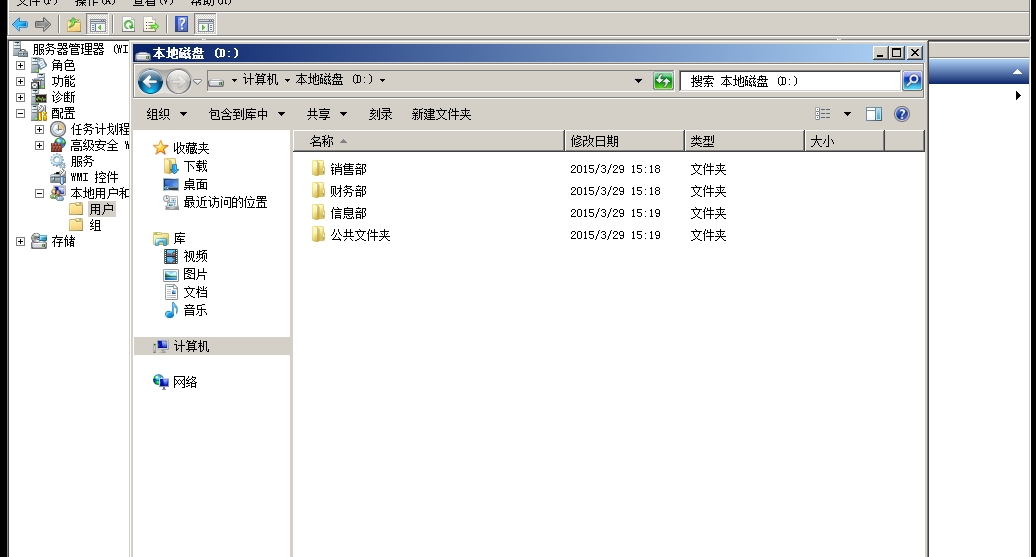Open the 组织 dropdown menu
Image resolution: width=1036 pixels, height=557 pixels.
[x=166, y=114]
